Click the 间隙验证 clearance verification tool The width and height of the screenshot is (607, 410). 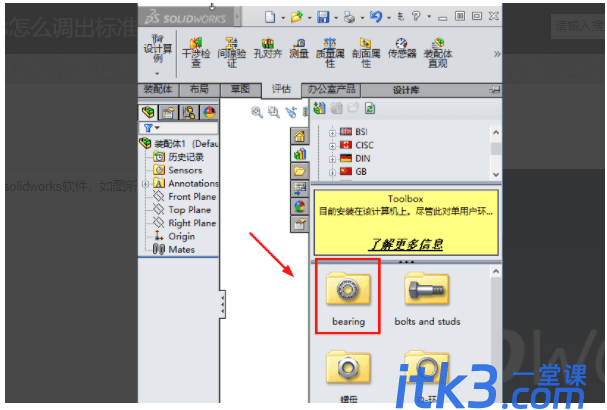click(232, 52)
